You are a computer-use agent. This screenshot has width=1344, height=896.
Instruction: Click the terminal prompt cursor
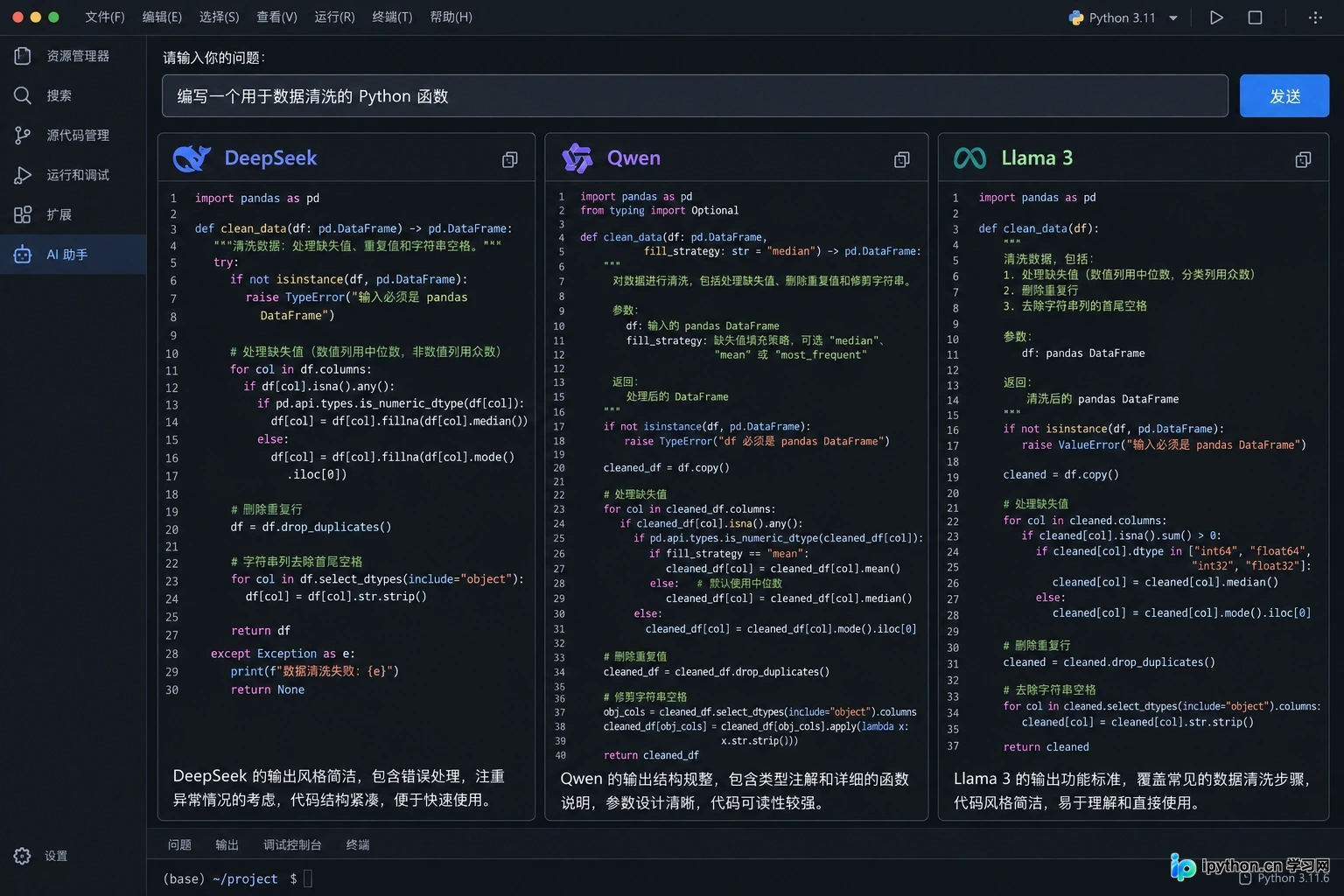point(308,878)
